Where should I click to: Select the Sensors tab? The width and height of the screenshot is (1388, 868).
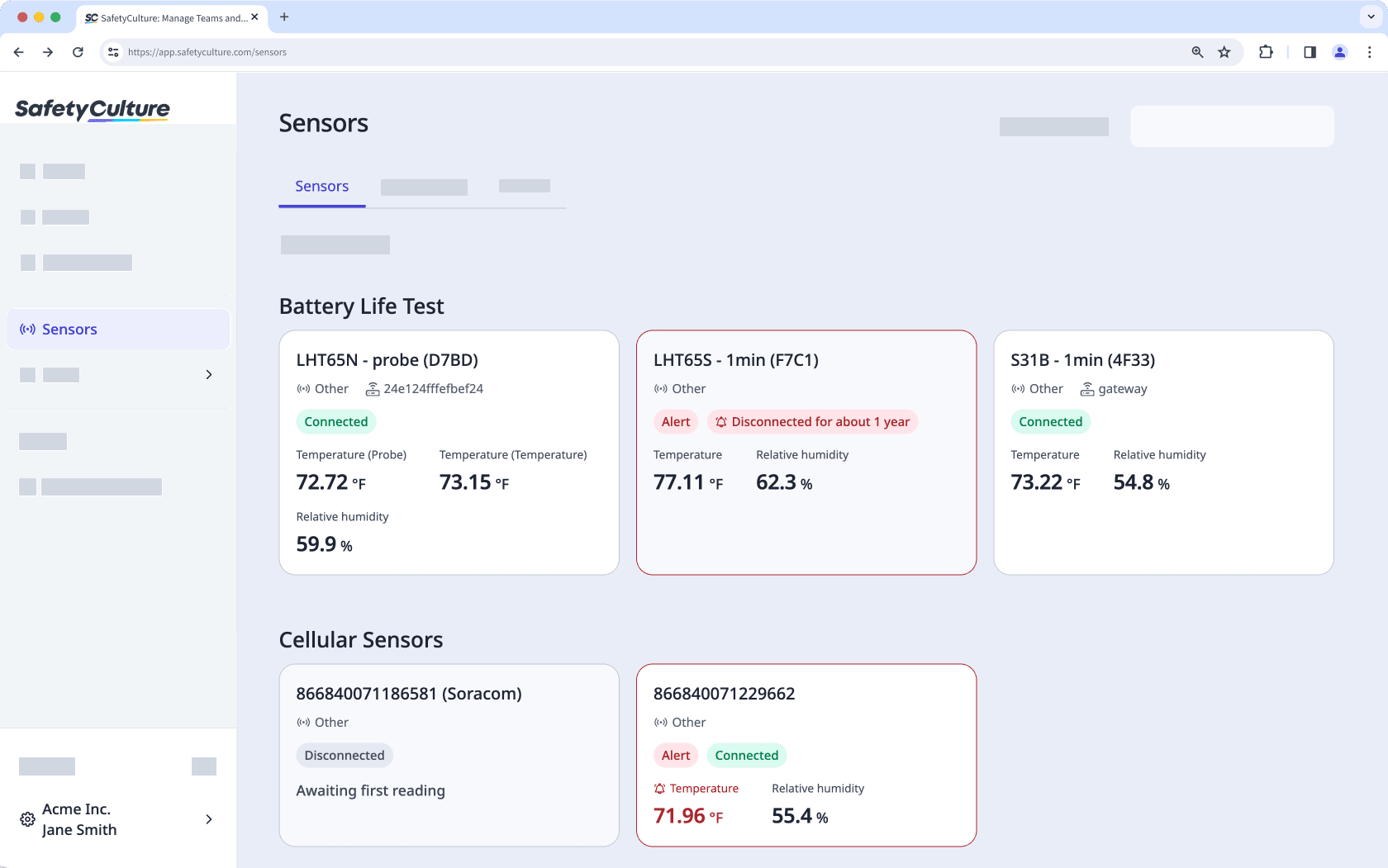tap(321, 187)
